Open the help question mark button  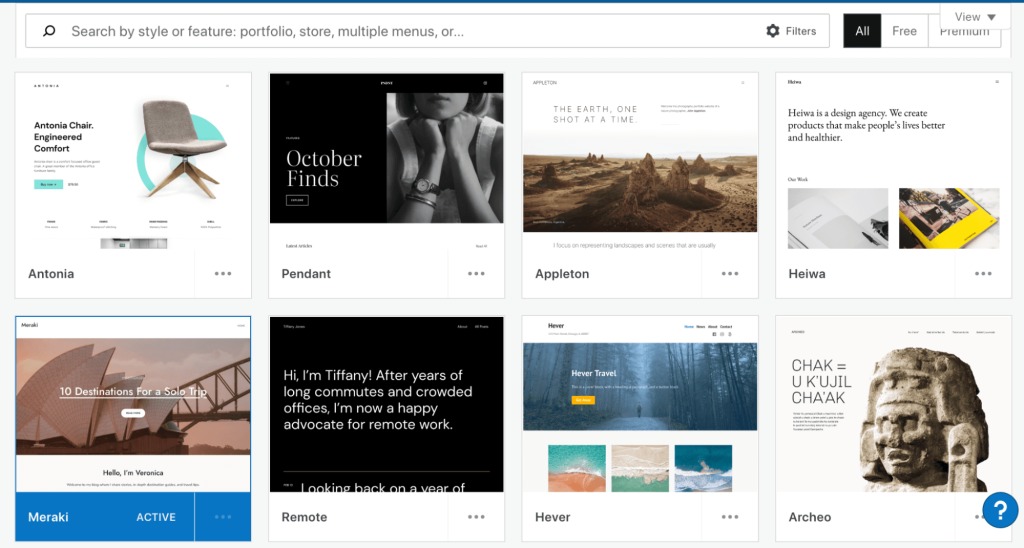pyautogui.click(x=1000, y=509)
